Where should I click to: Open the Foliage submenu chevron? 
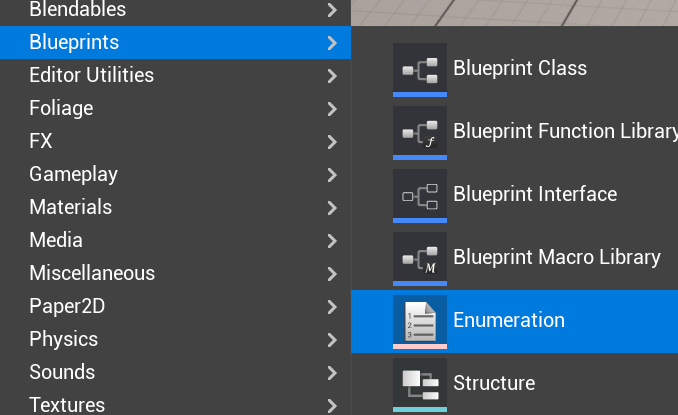coord(332,108)
